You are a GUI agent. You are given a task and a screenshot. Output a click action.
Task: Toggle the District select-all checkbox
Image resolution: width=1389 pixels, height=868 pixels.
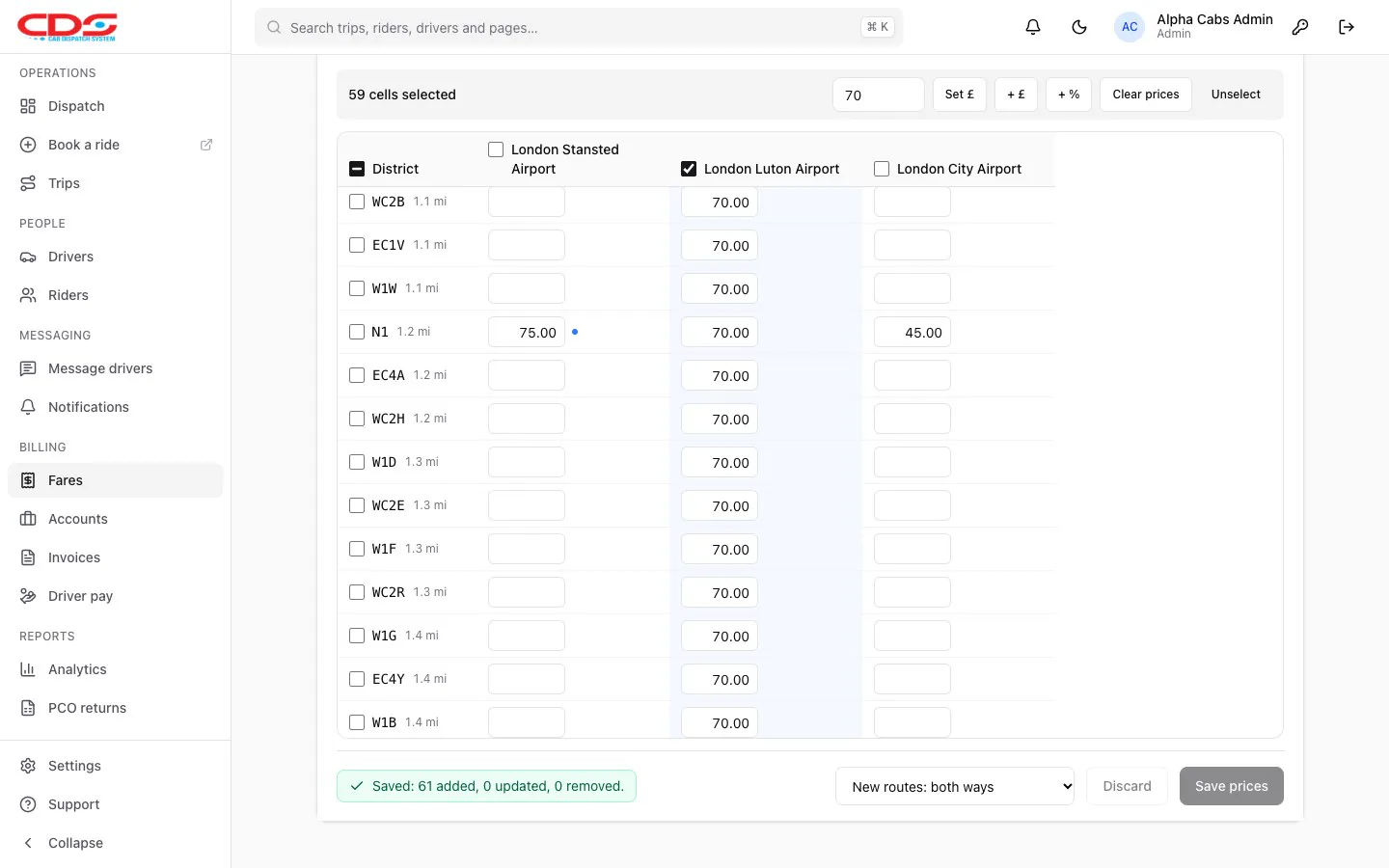pyautogui.click(x=357, y=169)
